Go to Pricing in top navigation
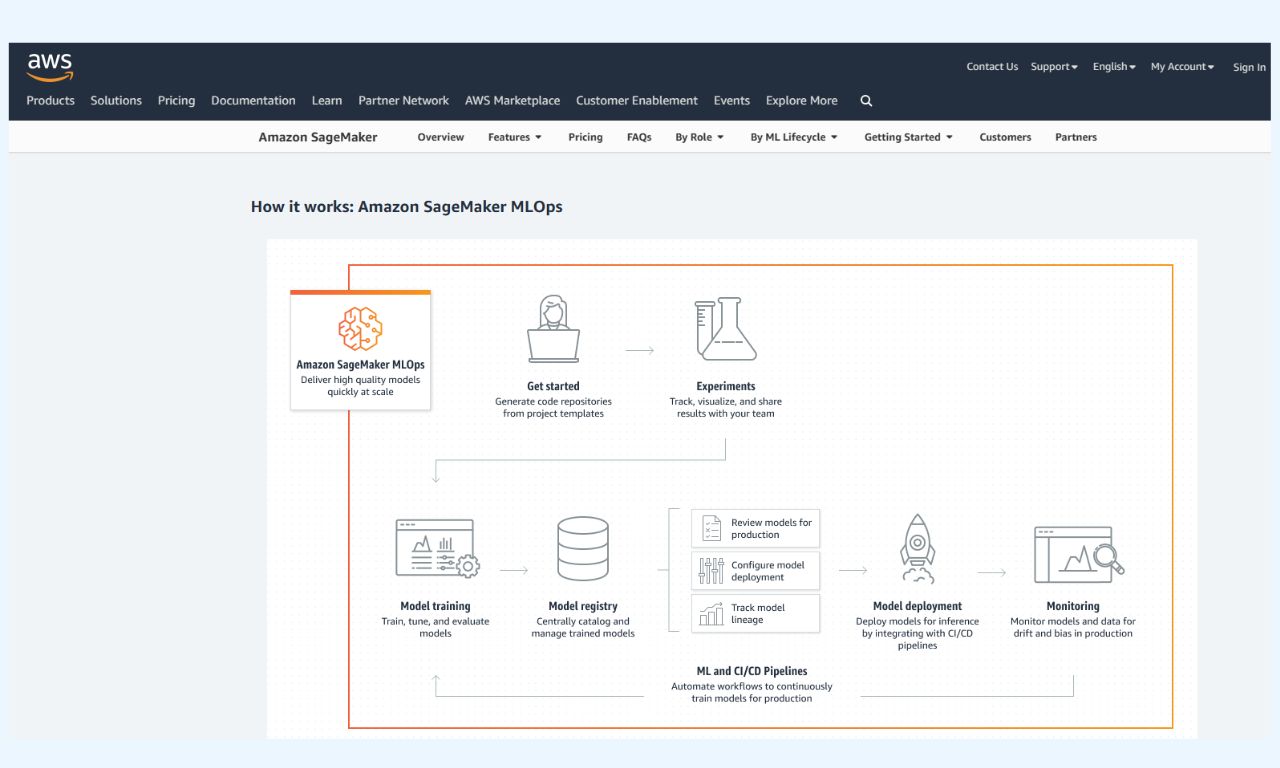The image size is (1280, 768). 176,101
